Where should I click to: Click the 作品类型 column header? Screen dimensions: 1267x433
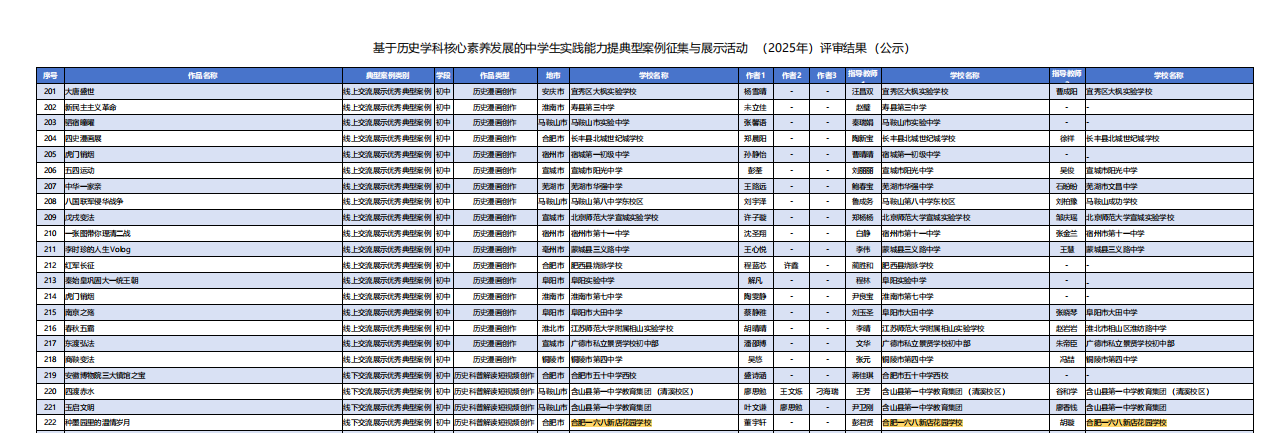coord(495,75)
